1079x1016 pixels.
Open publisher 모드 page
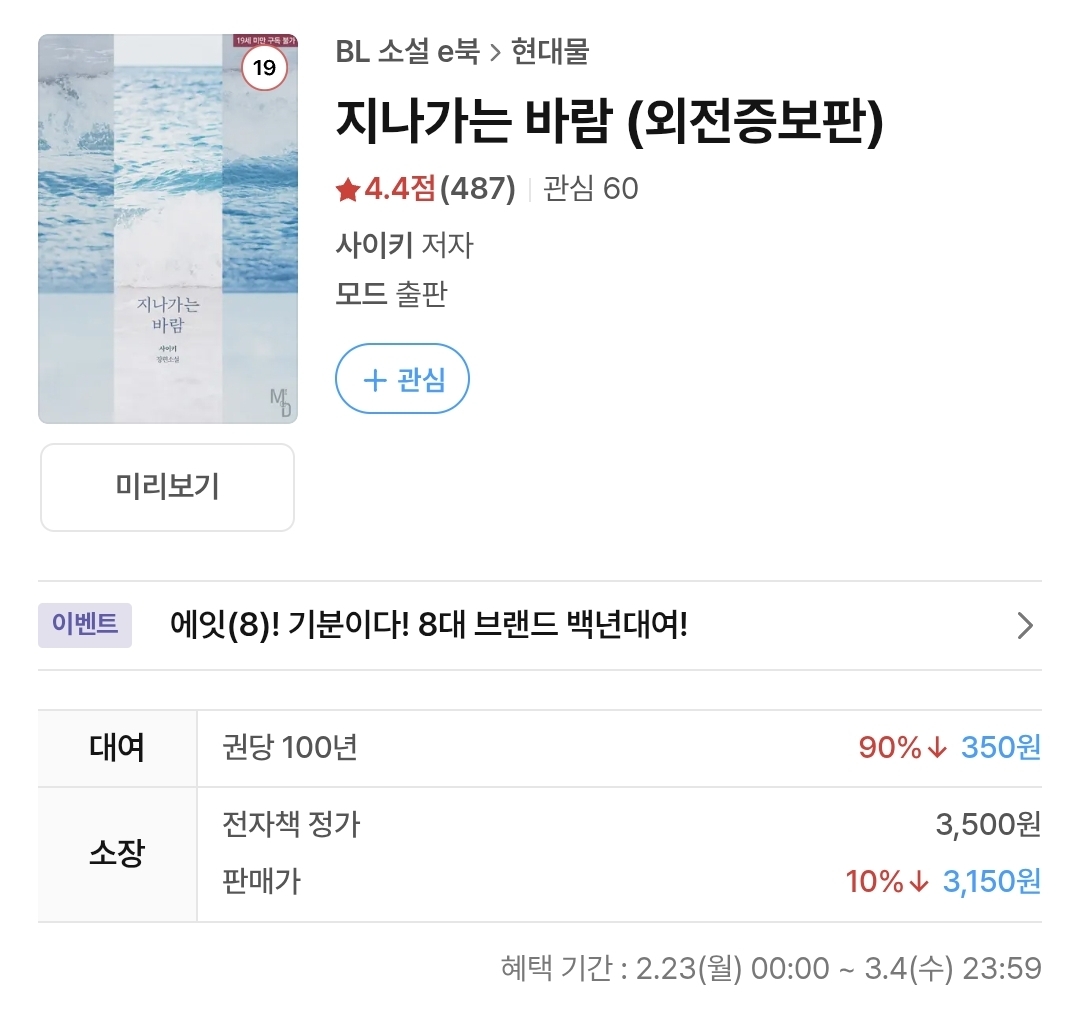click(361, 294)
